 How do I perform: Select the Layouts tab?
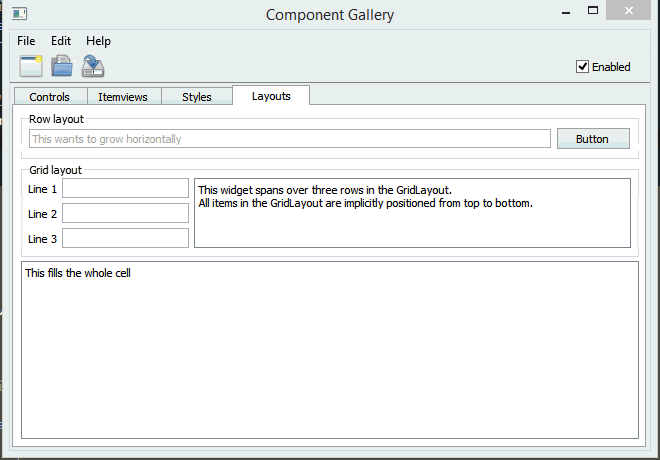click(x=271, y=96)
